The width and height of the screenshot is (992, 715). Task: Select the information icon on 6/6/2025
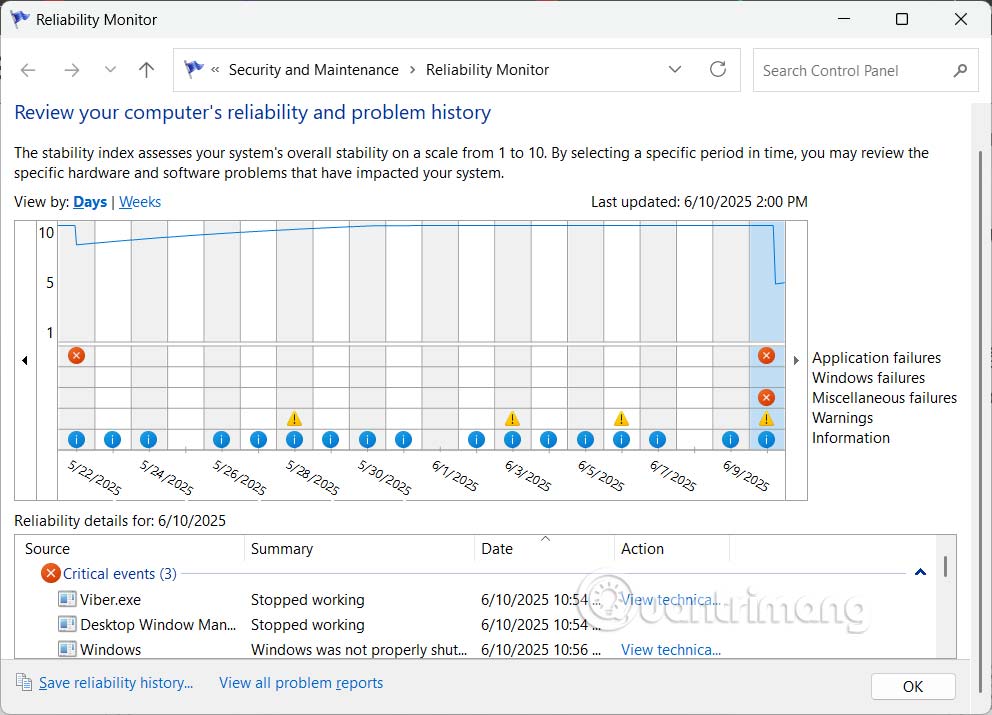[621, 439]
